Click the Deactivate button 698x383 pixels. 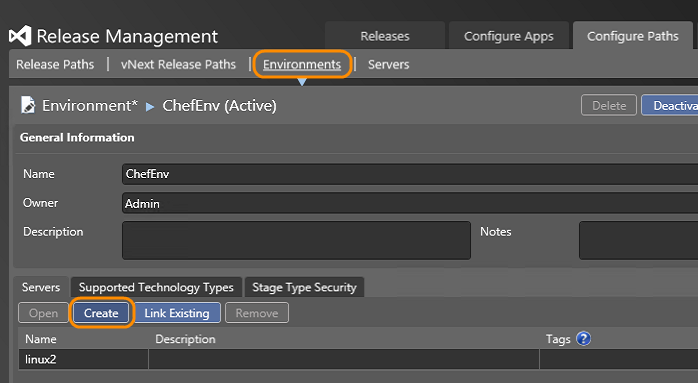tap(670, 106)
